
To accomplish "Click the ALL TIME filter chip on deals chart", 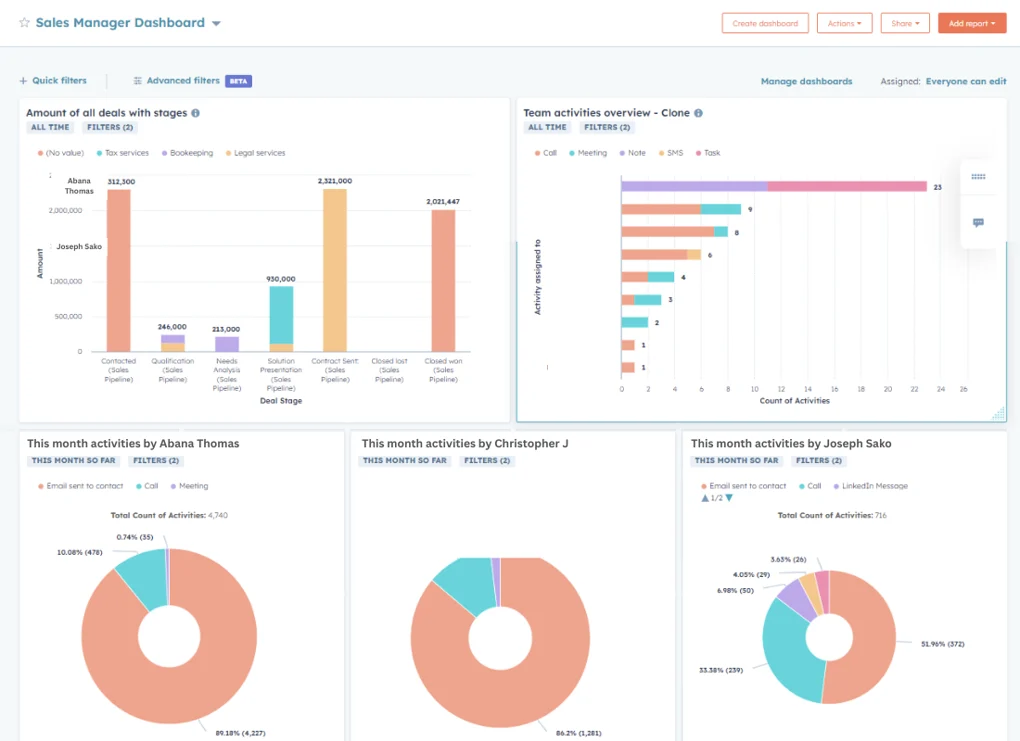I will coord(49,127).
